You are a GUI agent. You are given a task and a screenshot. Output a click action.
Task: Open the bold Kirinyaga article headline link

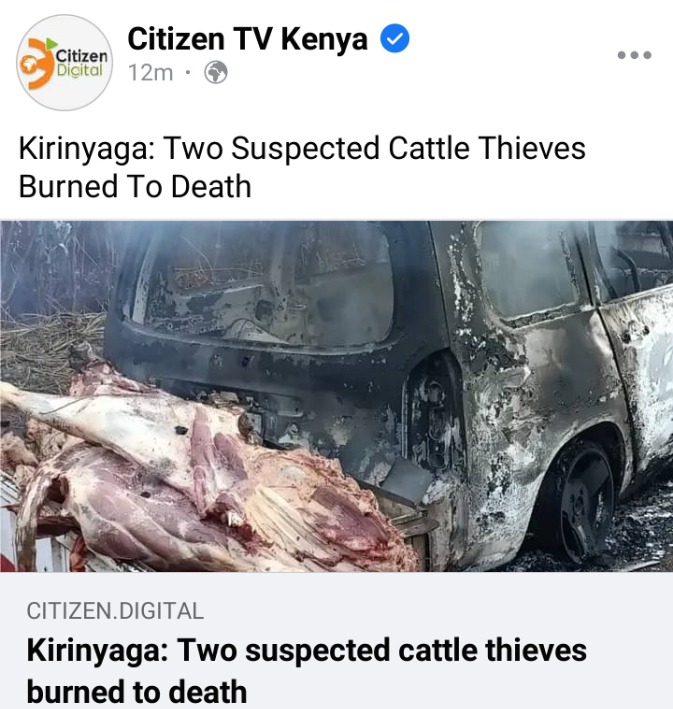307,671
